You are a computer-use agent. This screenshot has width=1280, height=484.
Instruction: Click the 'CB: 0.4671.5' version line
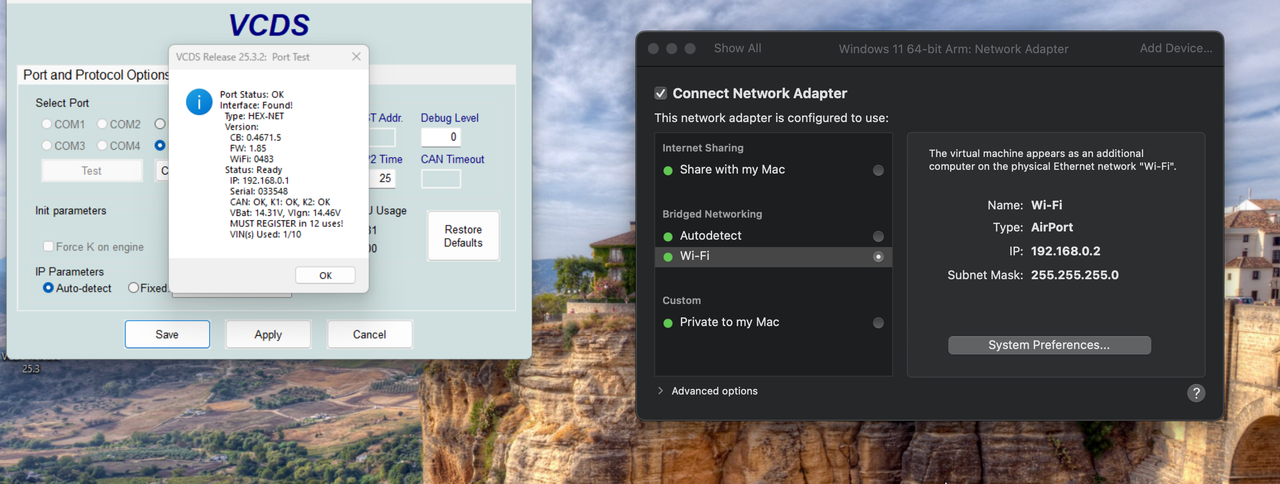pyautogui.click(x=255, y=137)
